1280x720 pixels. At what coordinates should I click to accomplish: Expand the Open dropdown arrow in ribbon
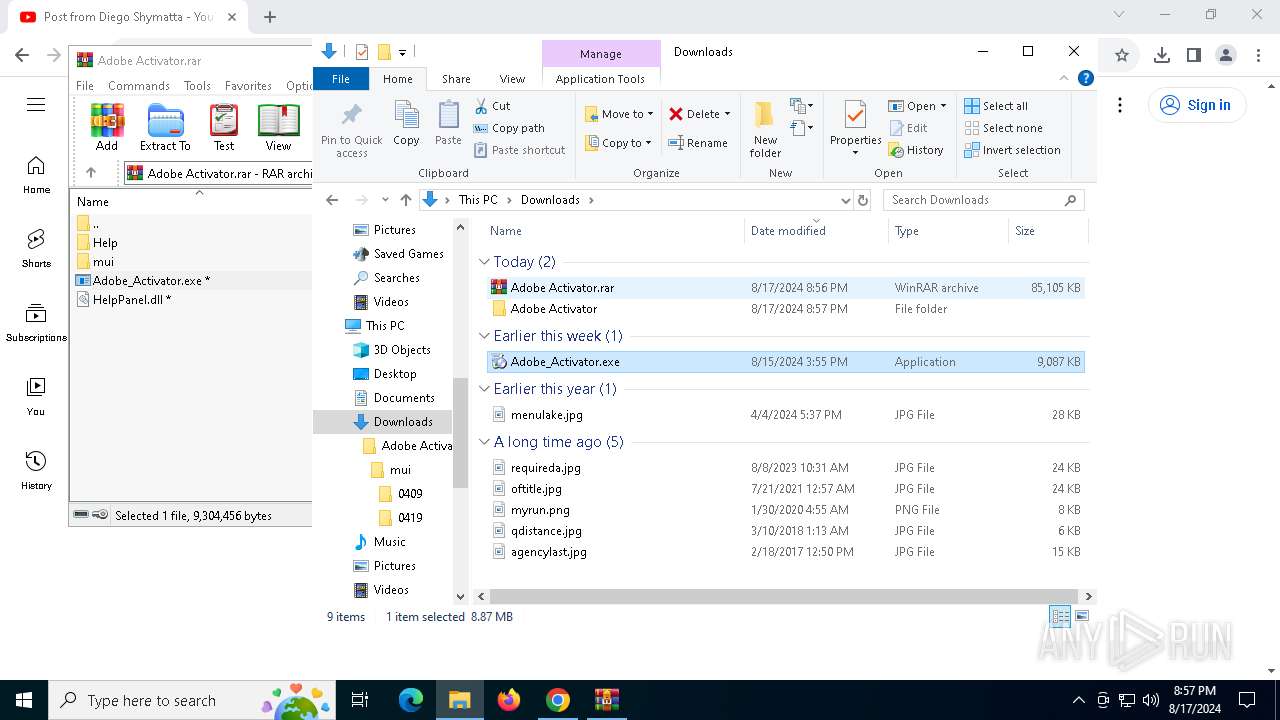(x=942, y=106)
